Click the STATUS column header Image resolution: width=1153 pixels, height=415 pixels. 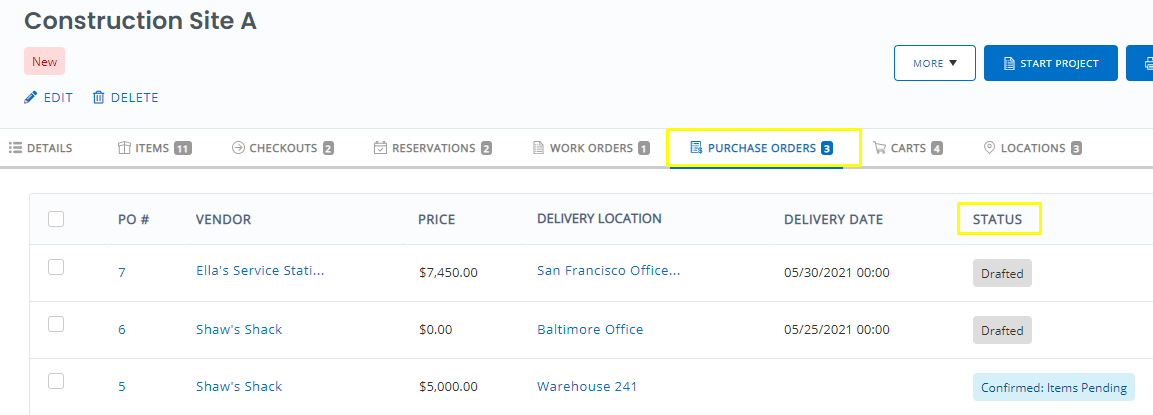pos(997,219)
